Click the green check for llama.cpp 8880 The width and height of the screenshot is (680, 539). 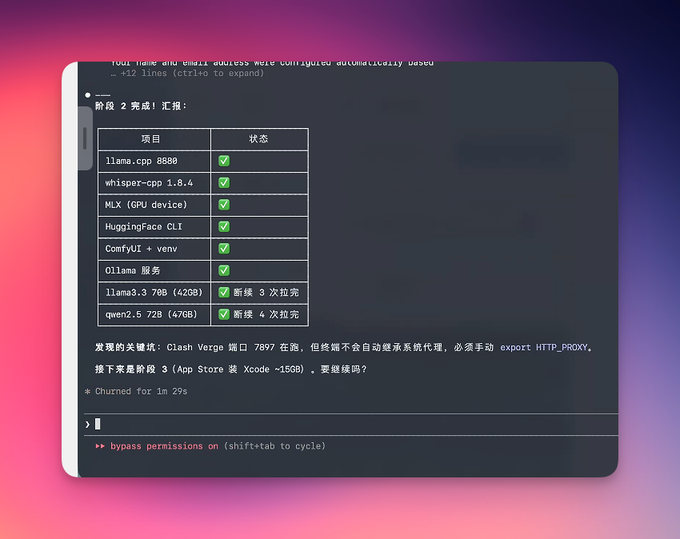pos(224,161)
